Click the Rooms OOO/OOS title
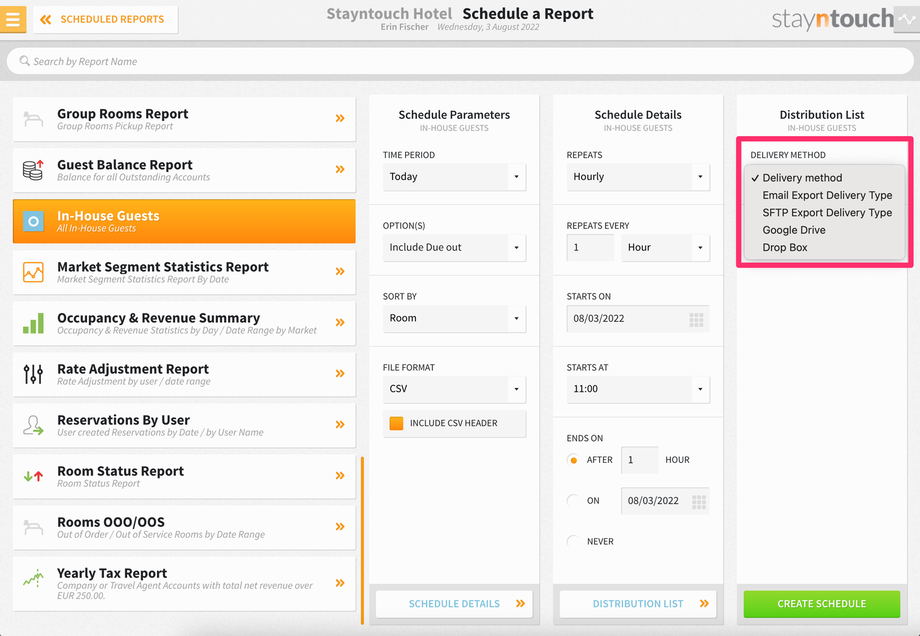The image size is (920, 636). point(111,522)
